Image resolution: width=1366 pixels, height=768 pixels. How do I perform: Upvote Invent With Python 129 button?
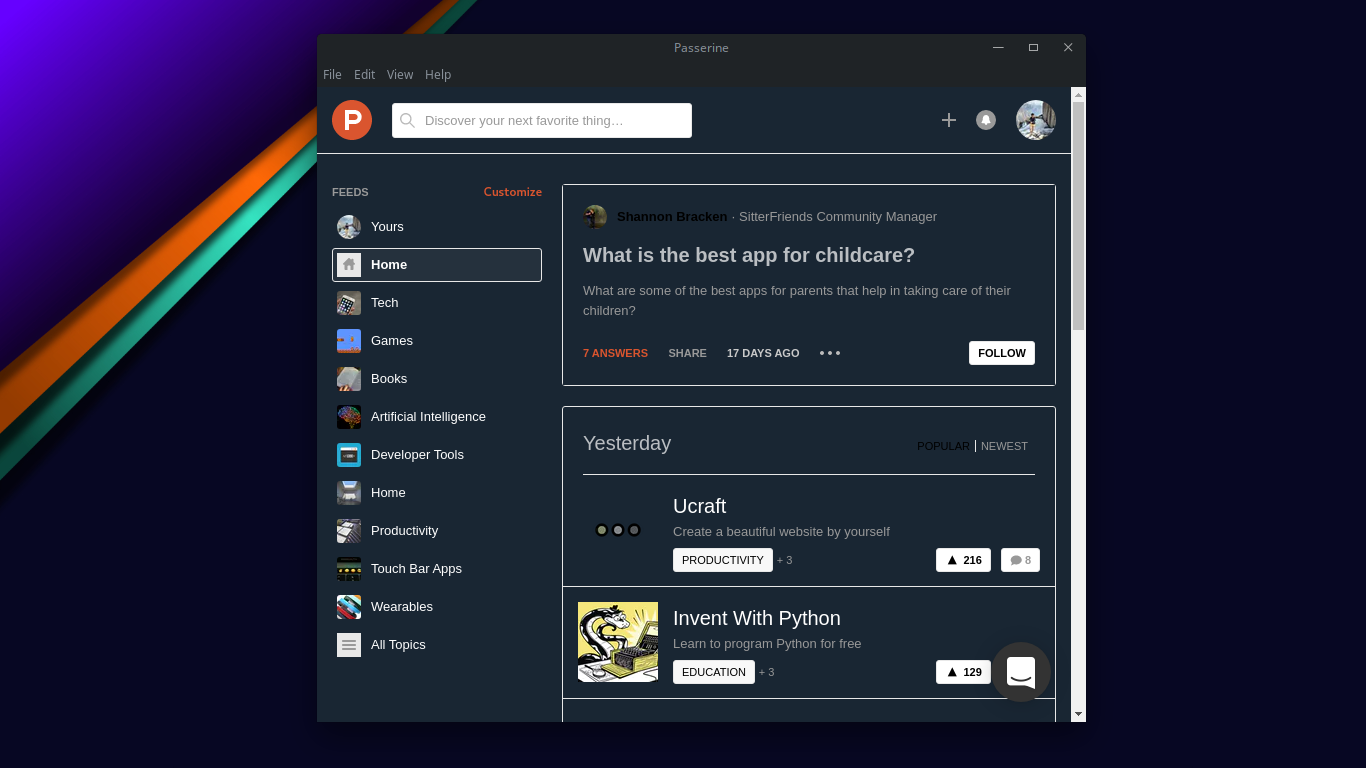click(x=963, y=672)
